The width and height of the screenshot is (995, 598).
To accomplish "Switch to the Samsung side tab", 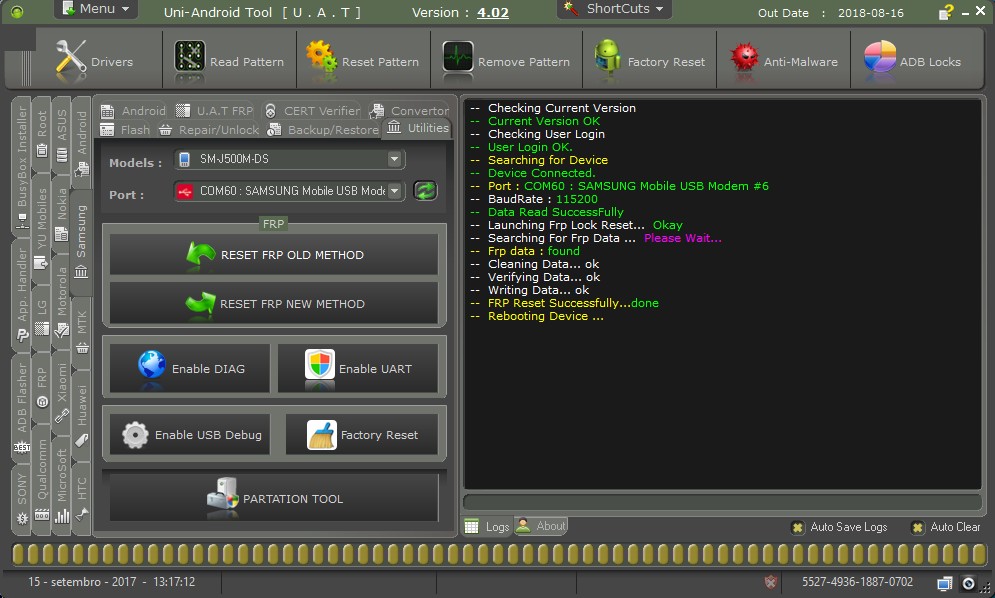I will 81,241.
